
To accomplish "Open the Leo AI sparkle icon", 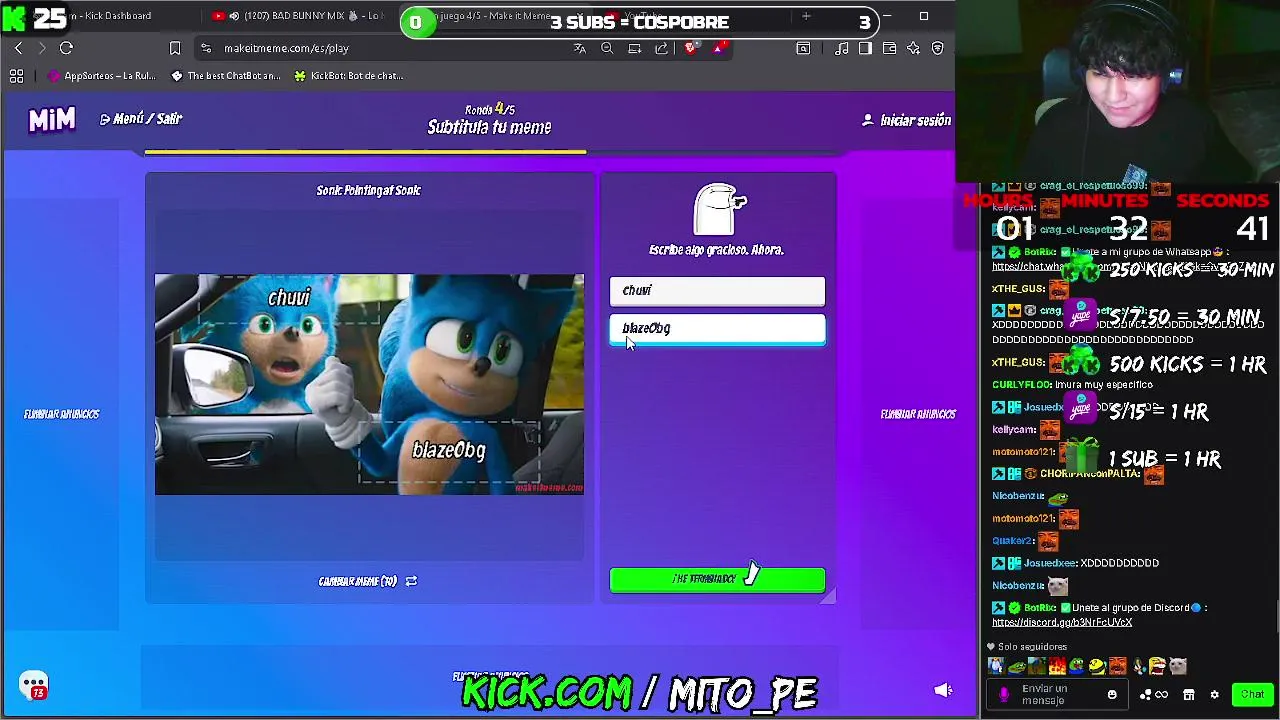I will tap(913, 48).
